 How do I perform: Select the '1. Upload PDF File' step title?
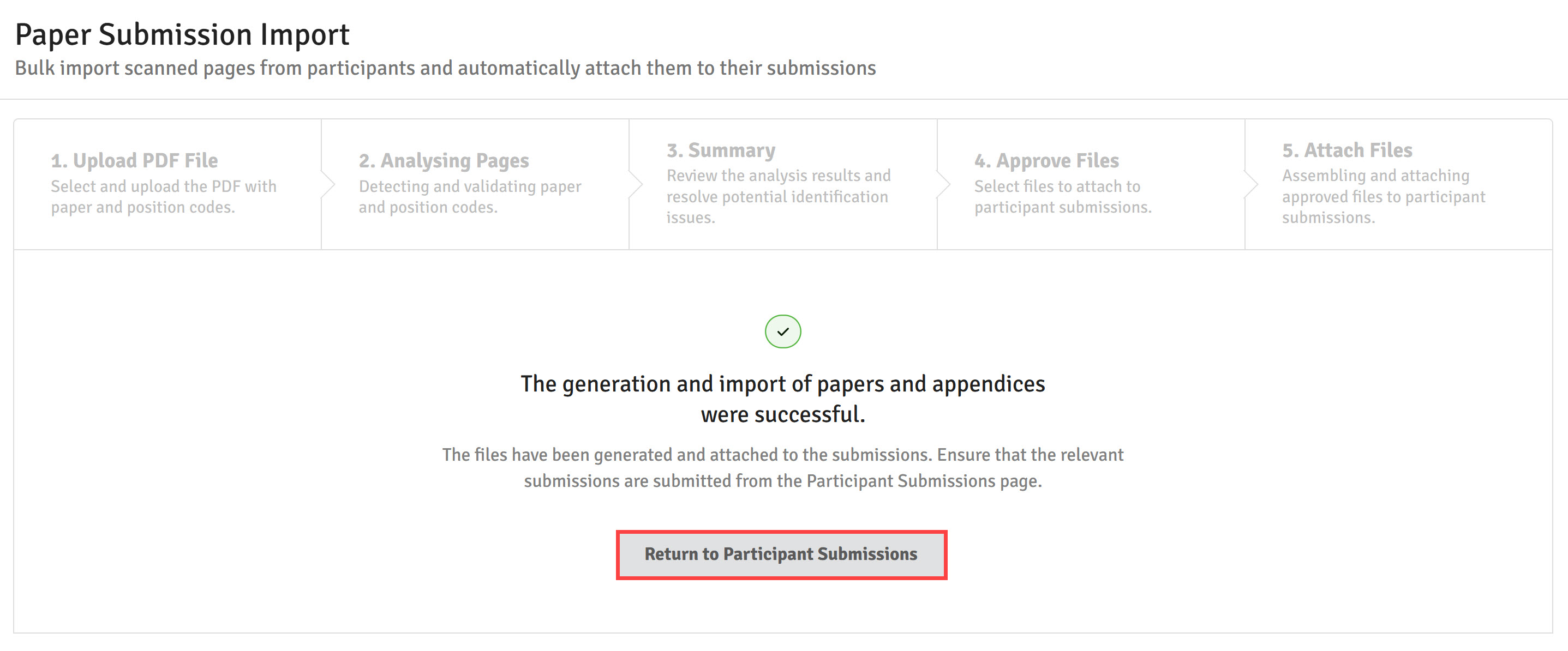135,161
